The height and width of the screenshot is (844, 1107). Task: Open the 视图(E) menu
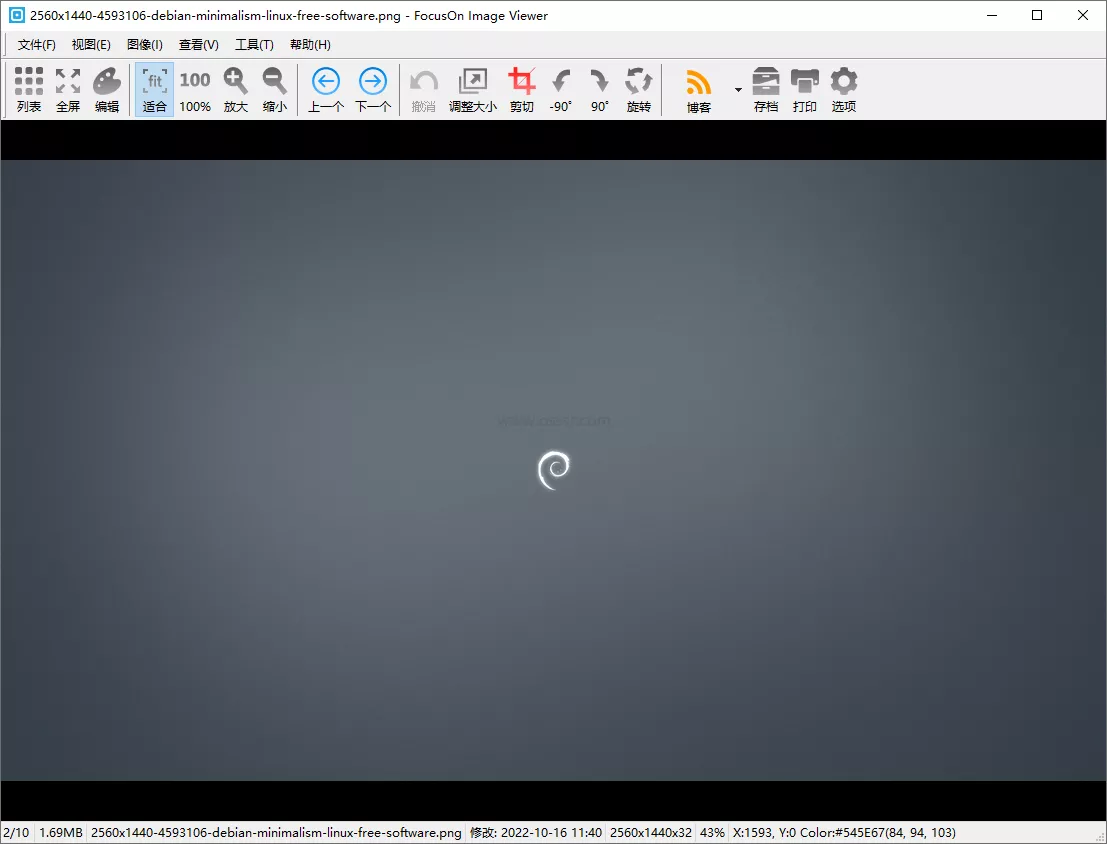[x=91, y=44]
